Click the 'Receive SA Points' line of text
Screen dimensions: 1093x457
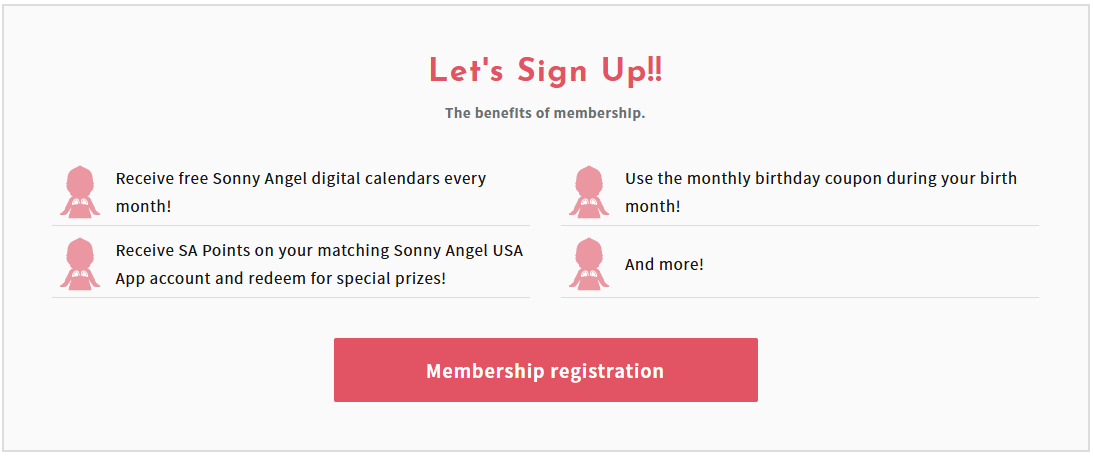[x=319, y=251]
